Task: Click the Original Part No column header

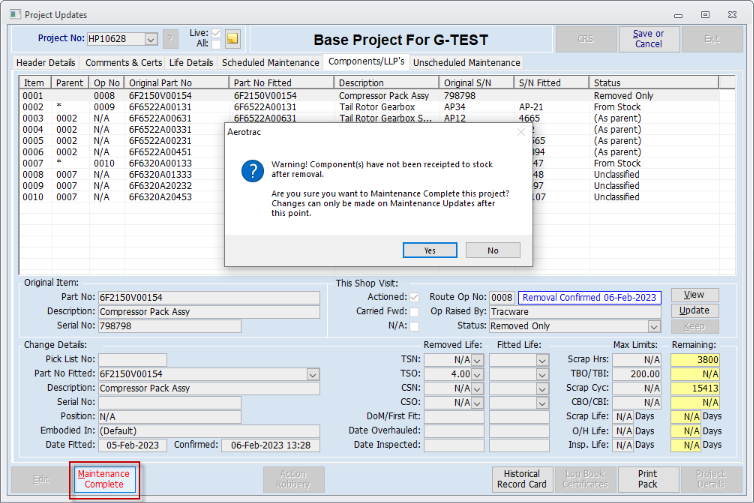Action: (176, 83)
